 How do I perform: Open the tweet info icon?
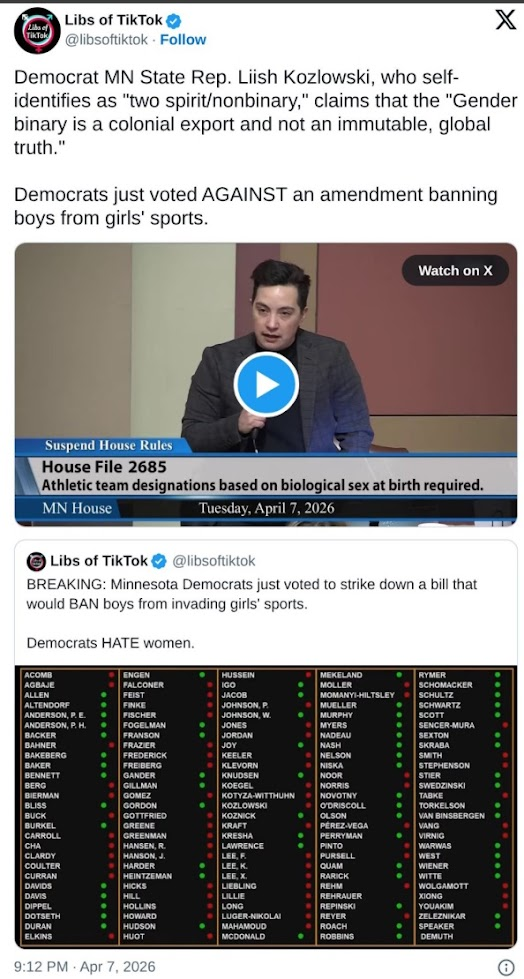pyautogui.click(x=505, y=967)
